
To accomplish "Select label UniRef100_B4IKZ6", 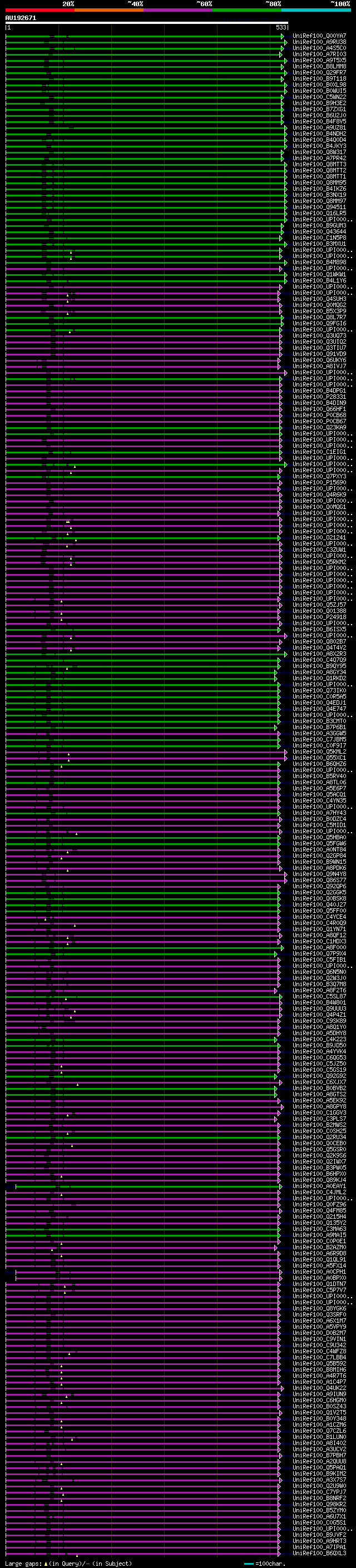I will coord(319,189).
